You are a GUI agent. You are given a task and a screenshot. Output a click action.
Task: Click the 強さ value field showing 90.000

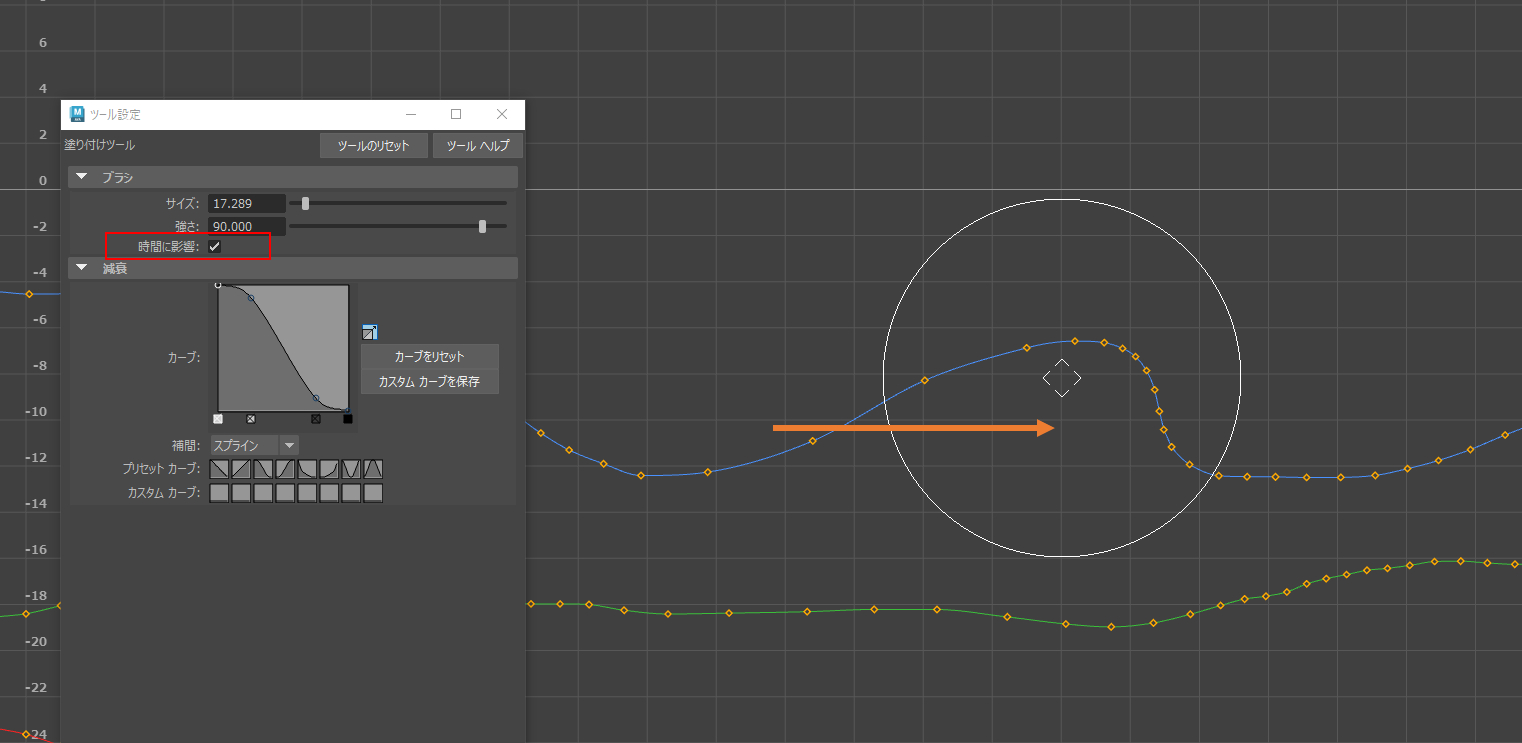tap(246, 226)
